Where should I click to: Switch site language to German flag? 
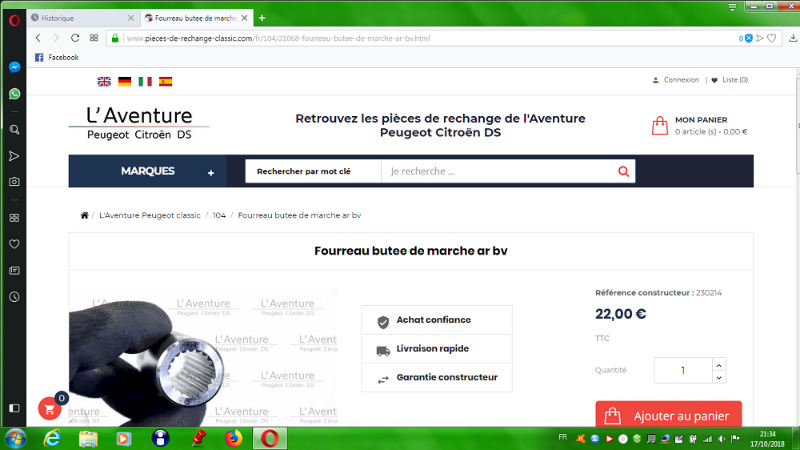click(x=124, y=82)
